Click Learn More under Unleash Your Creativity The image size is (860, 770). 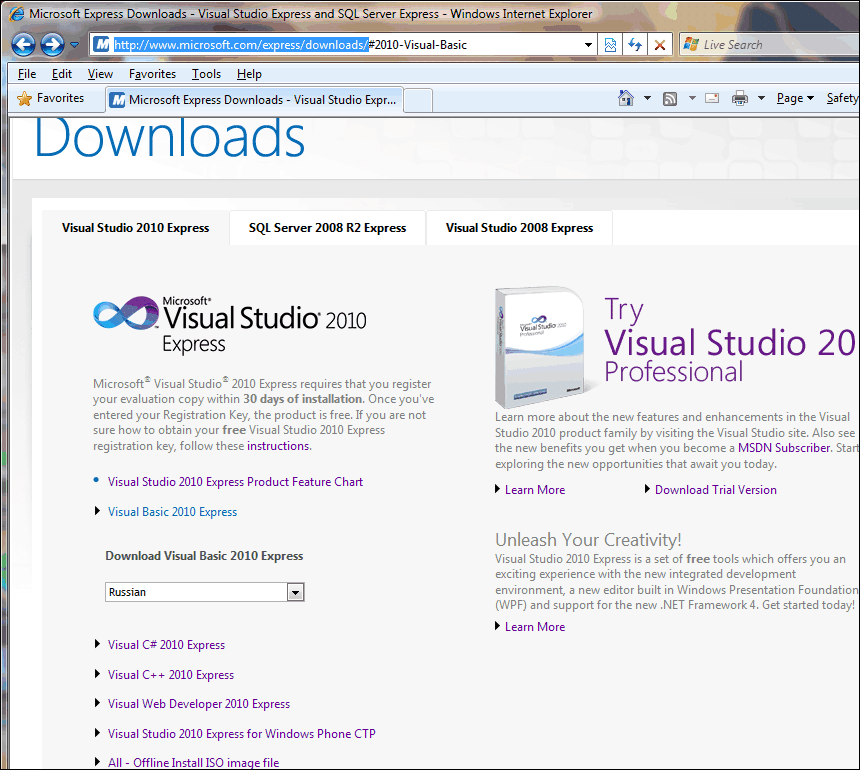coord(535,627)
